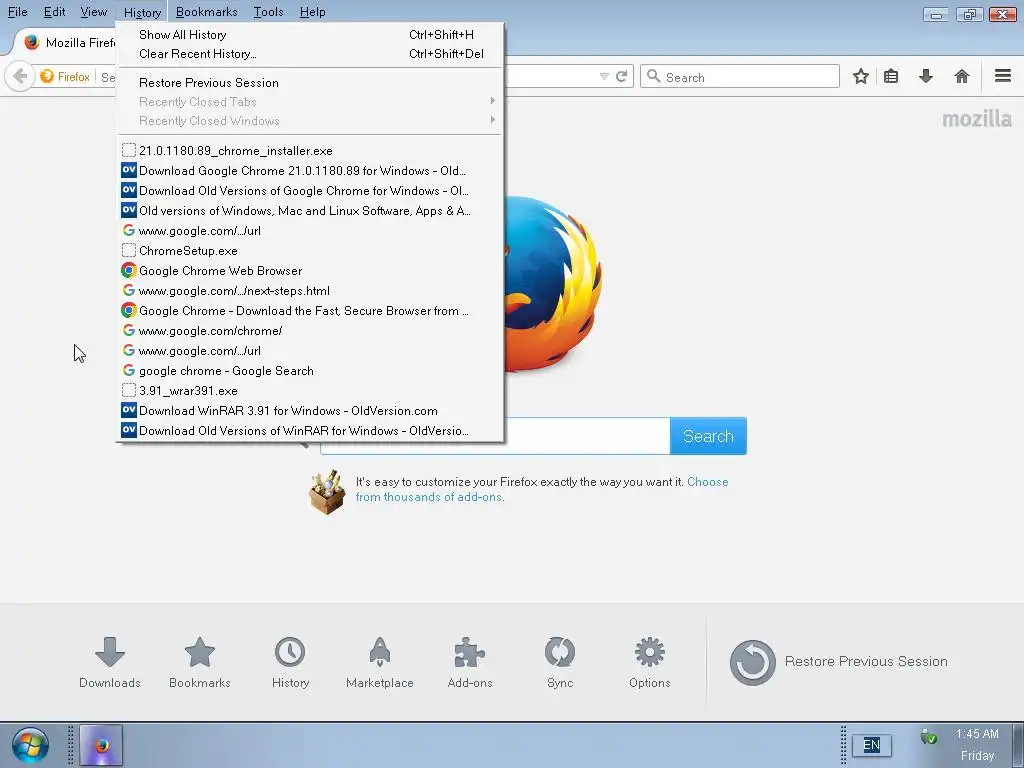Image resolution: width=1024 pixels, height=768 pixels.
Task: Open the Edit menu
Action: 54,12
